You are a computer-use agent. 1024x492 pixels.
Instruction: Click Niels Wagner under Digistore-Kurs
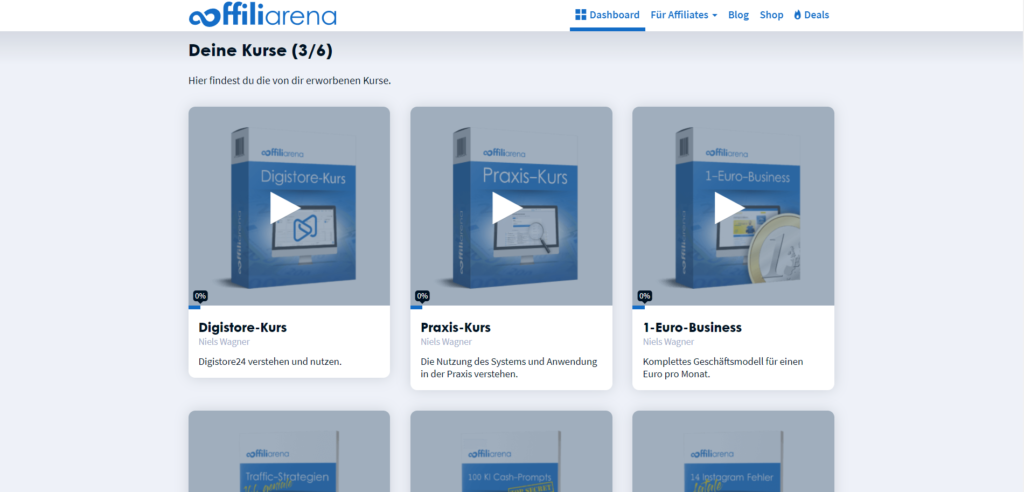click(x=224, y=342)
